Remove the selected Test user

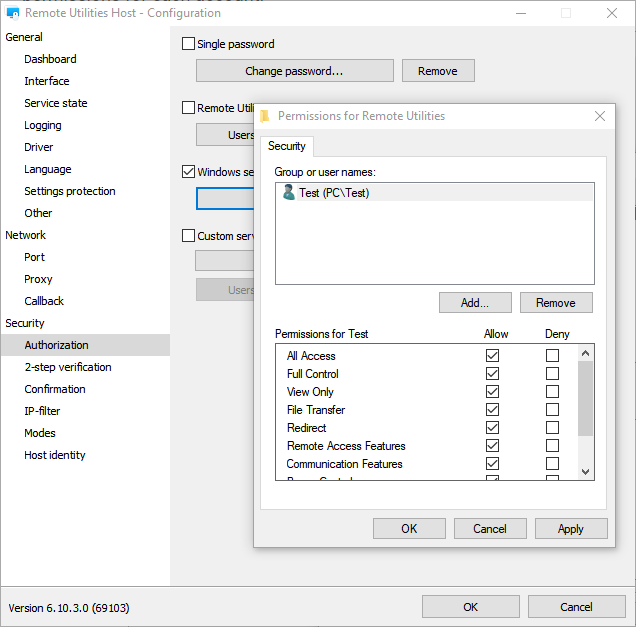pyautogui.click(x=556, y=303)
